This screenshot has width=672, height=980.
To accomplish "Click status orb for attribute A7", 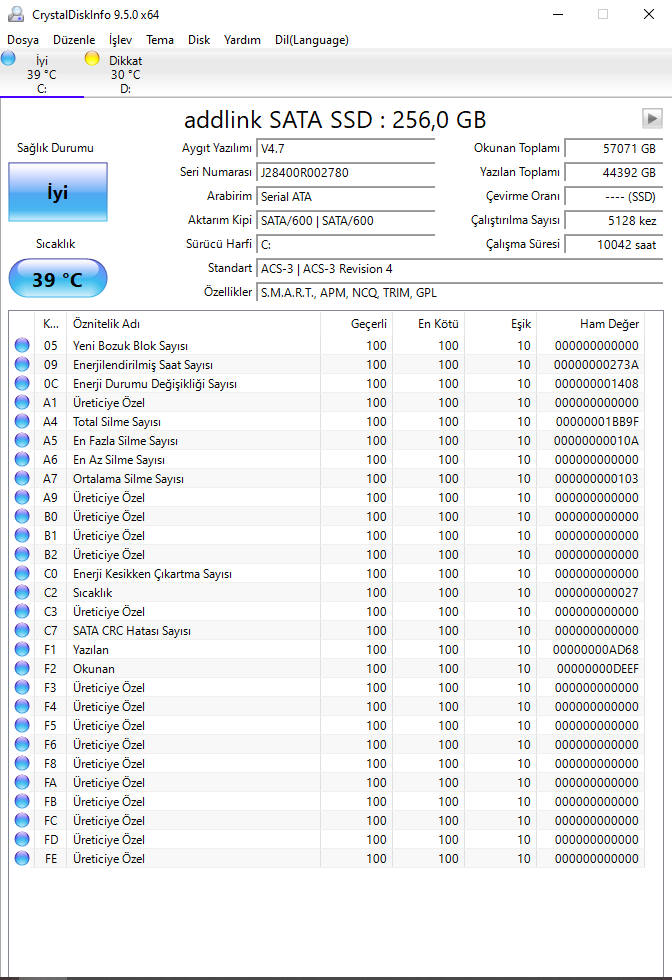I will (22, 478).
